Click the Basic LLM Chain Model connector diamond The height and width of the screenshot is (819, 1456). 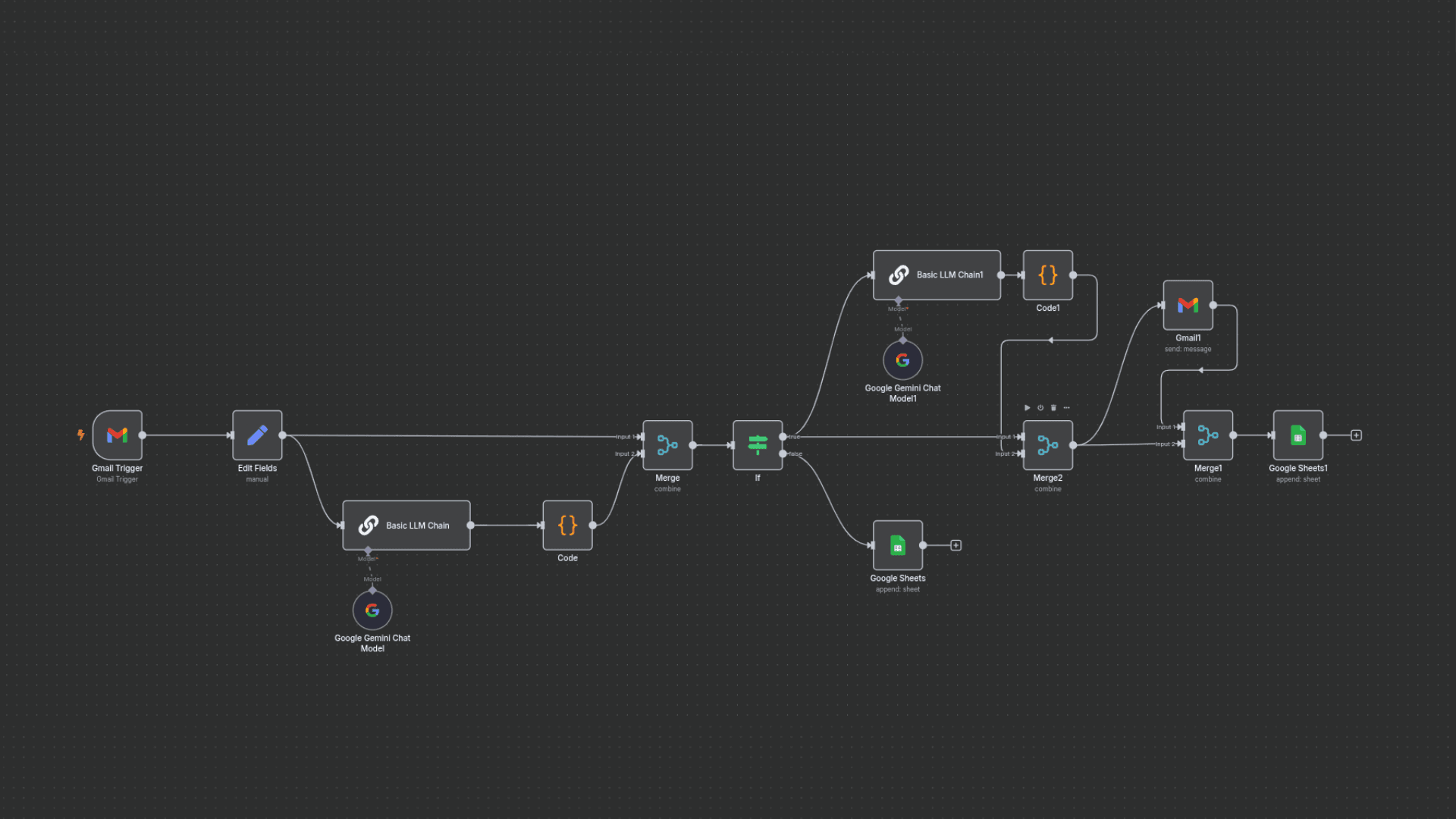368,551
